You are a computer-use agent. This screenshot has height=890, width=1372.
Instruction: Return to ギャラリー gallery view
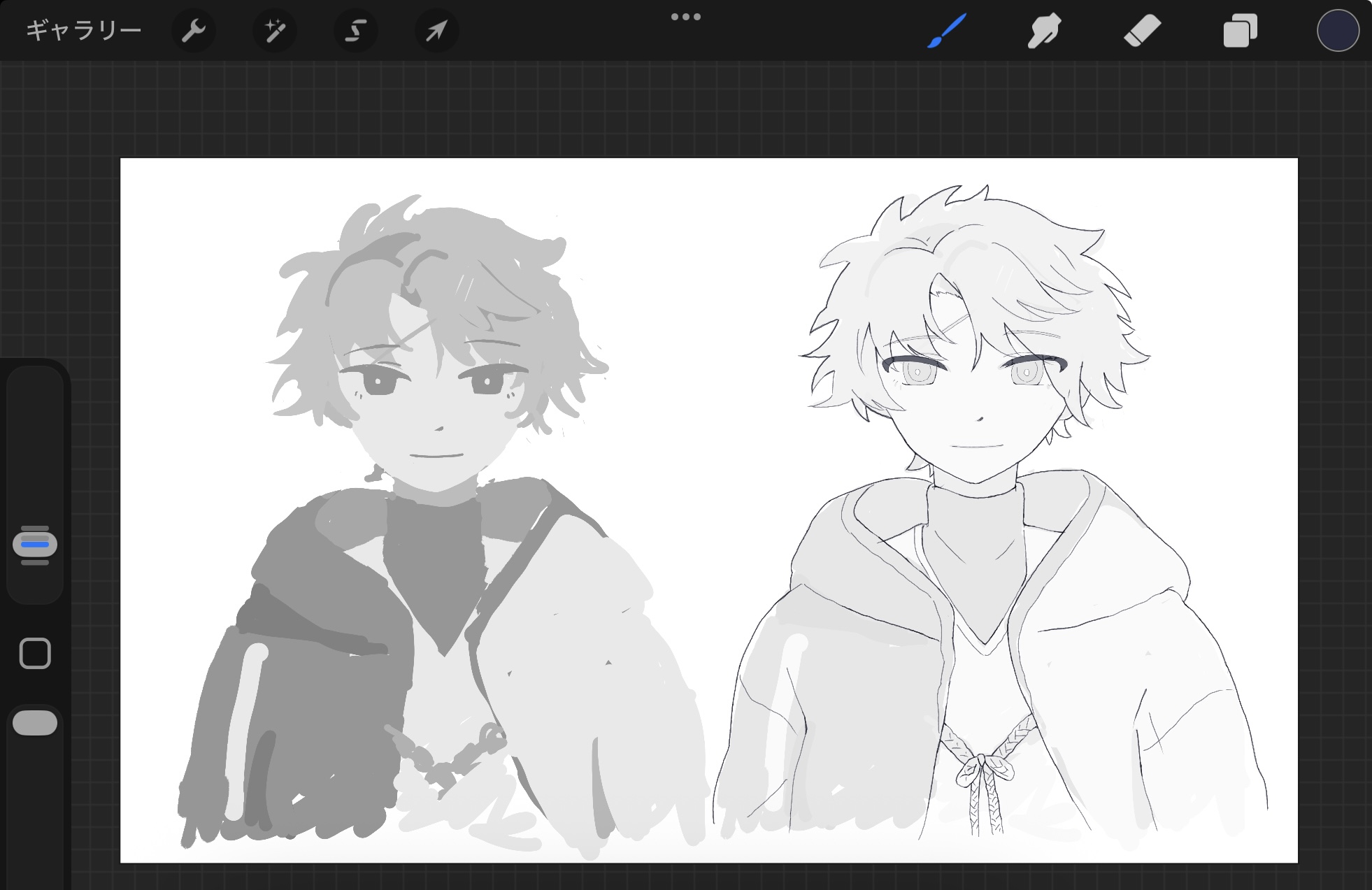pos(83,31)
